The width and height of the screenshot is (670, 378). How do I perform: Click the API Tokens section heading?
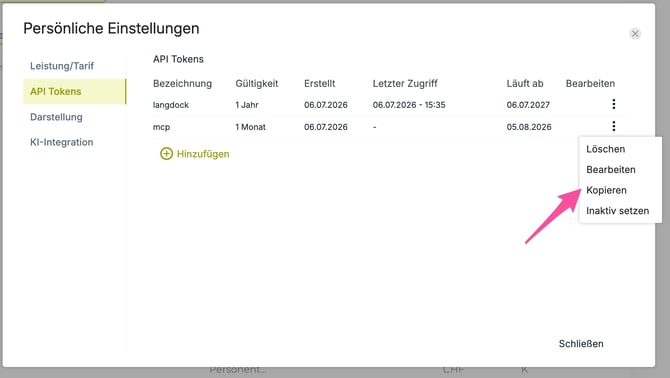(x=178, y=59)
